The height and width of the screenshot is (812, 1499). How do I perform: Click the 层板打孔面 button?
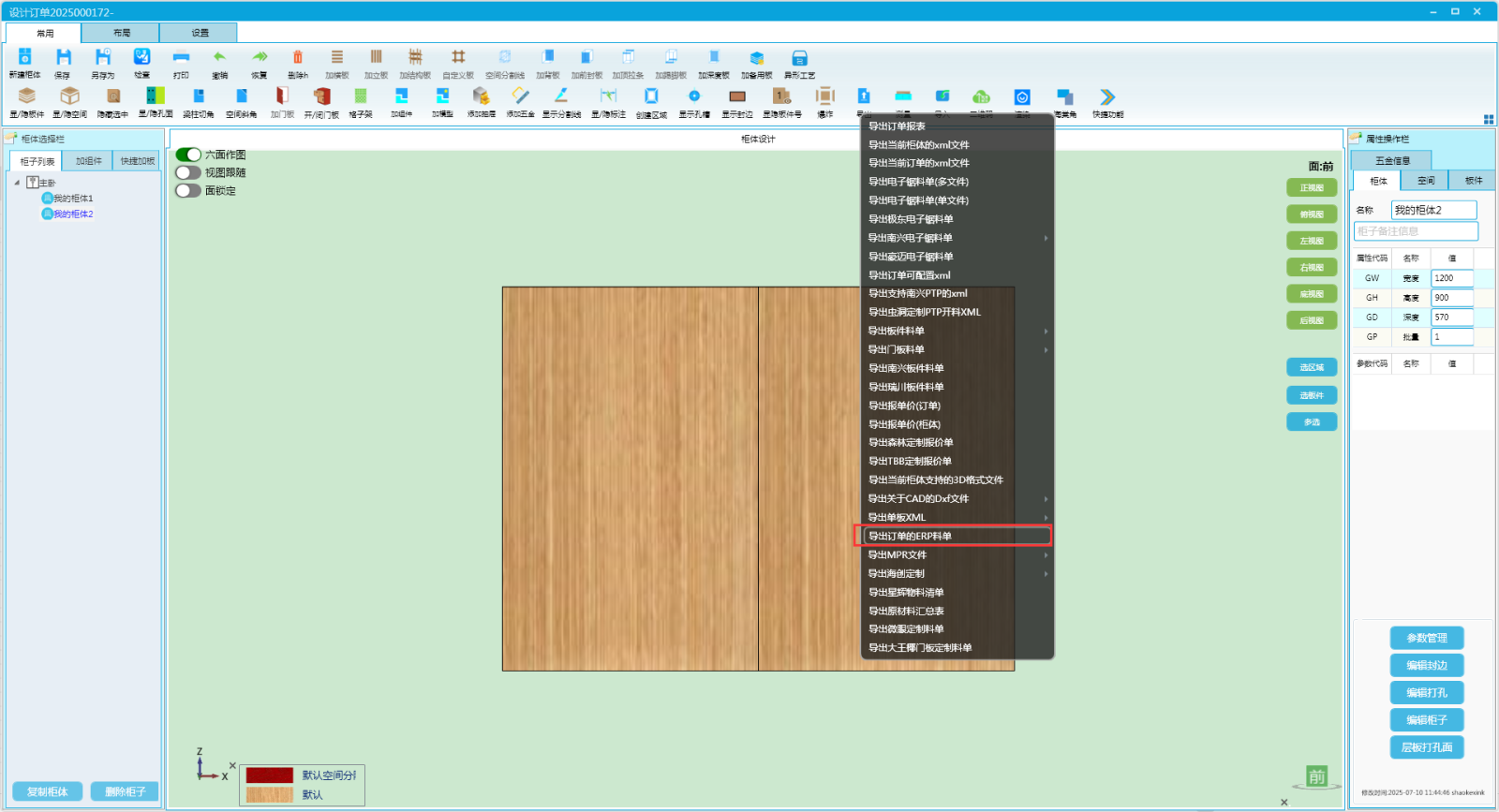[1427, 747]
